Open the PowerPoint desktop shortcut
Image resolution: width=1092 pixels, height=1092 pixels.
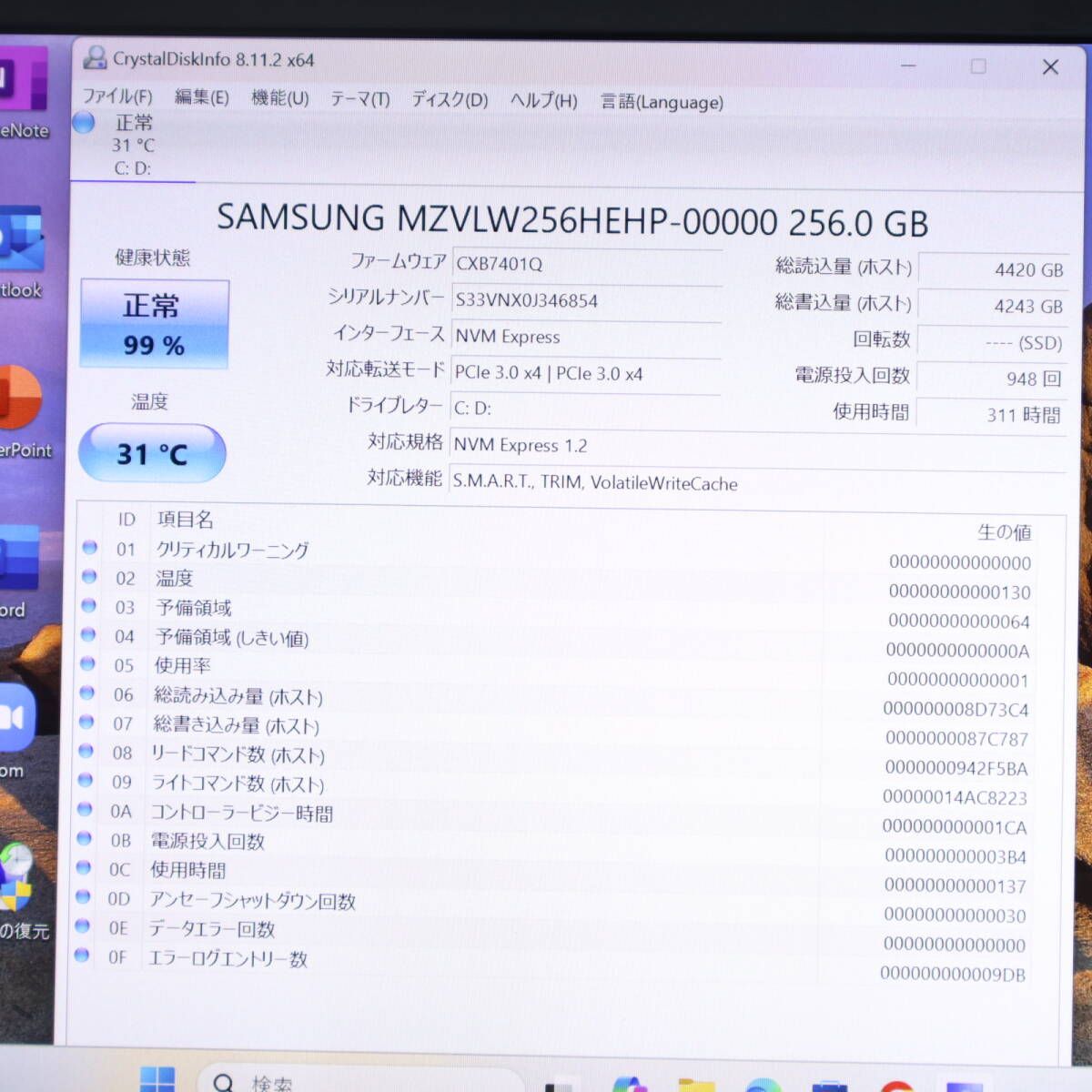pyautogui.click(x=25, y=411)
